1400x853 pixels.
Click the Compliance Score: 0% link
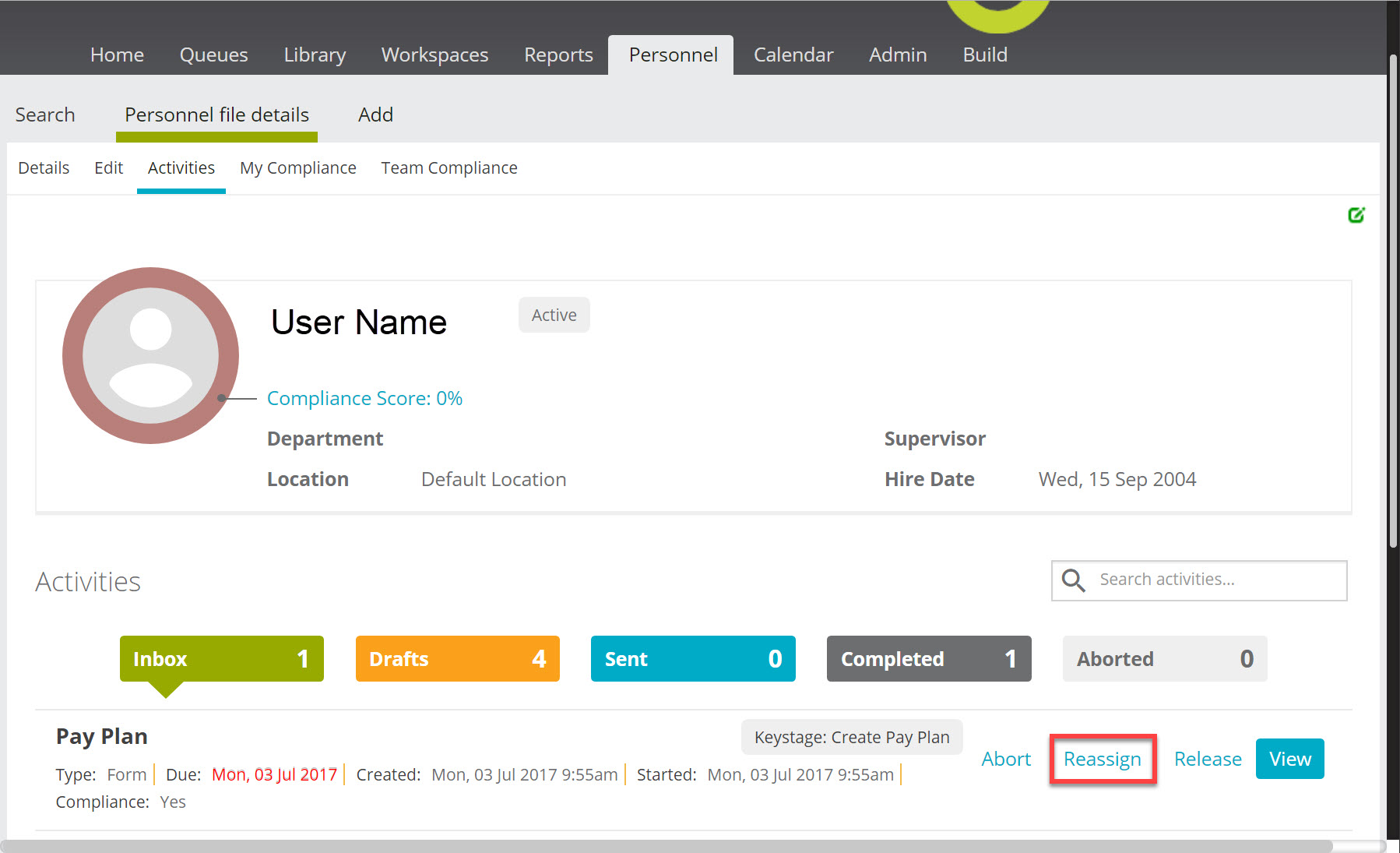(x=364, y=398)
